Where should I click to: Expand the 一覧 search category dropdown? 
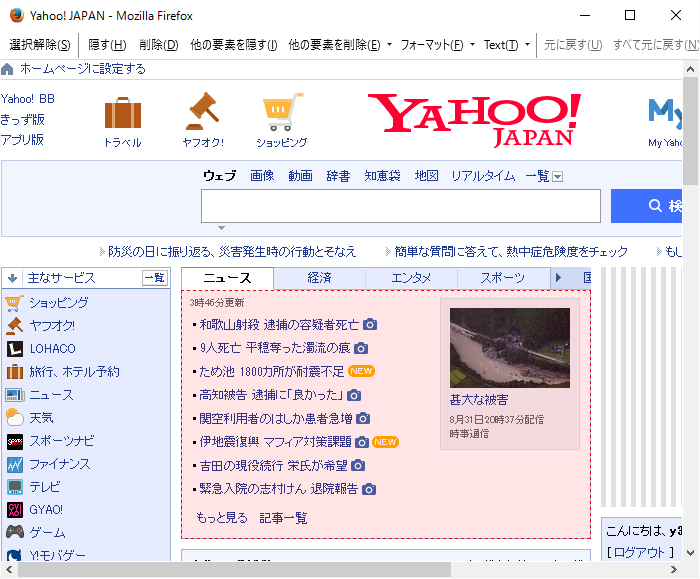(x=557, y=177)
